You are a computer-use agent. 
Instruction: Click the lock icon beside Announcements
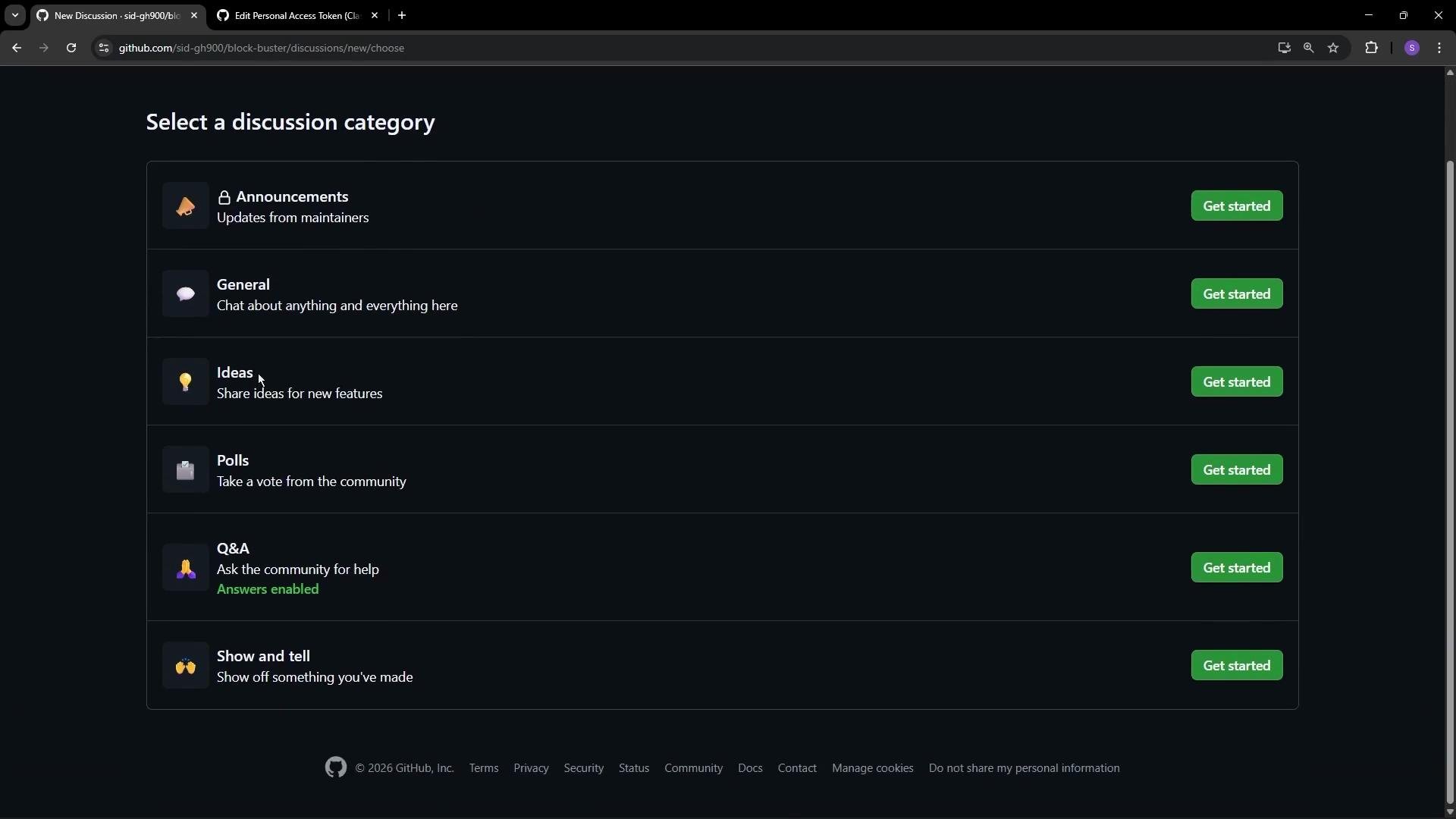pyautogui.click(x=224, y=198)
